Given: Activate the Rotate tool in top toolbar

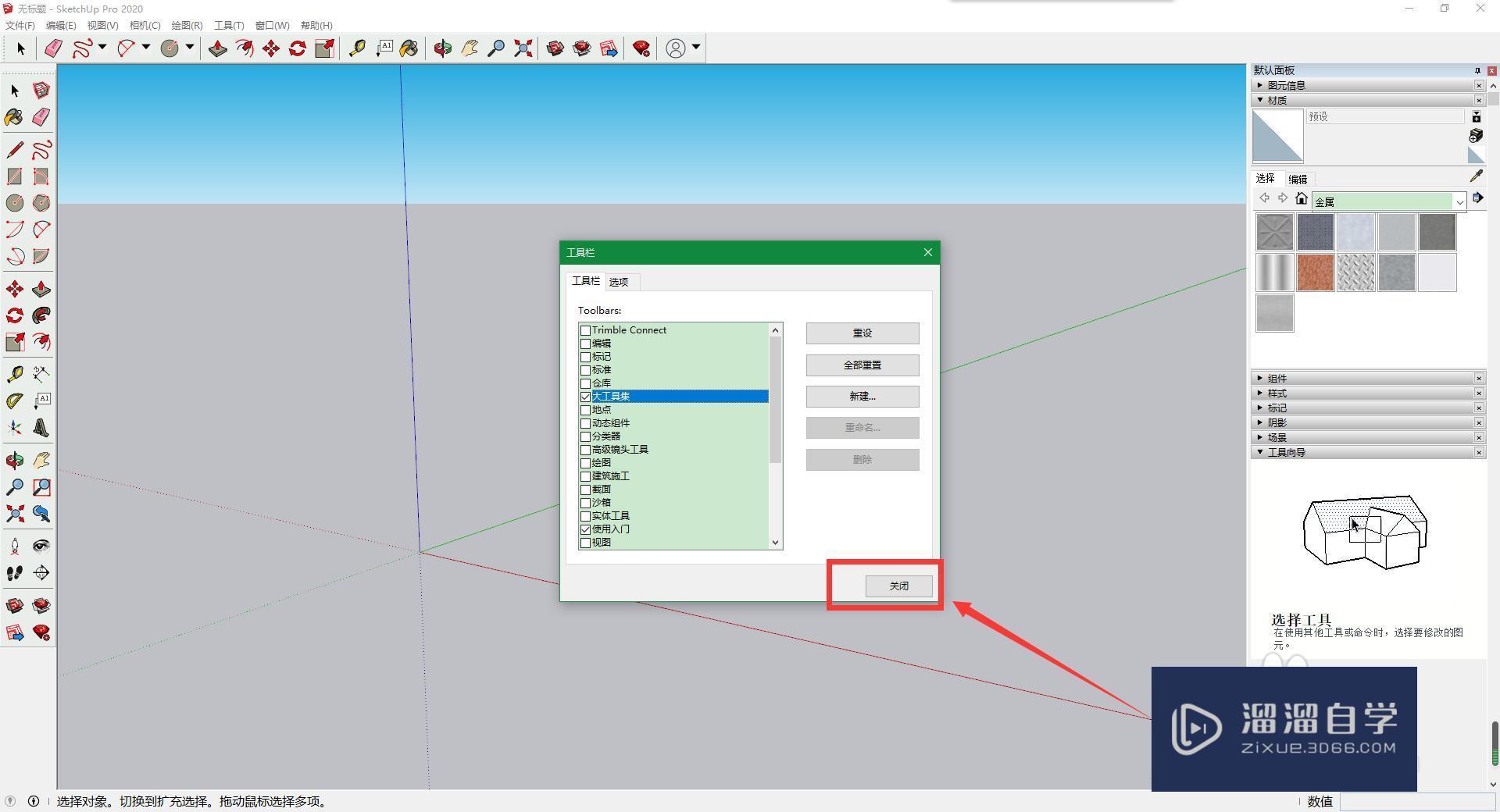Looking at the screenshot, I should [298, 48].
